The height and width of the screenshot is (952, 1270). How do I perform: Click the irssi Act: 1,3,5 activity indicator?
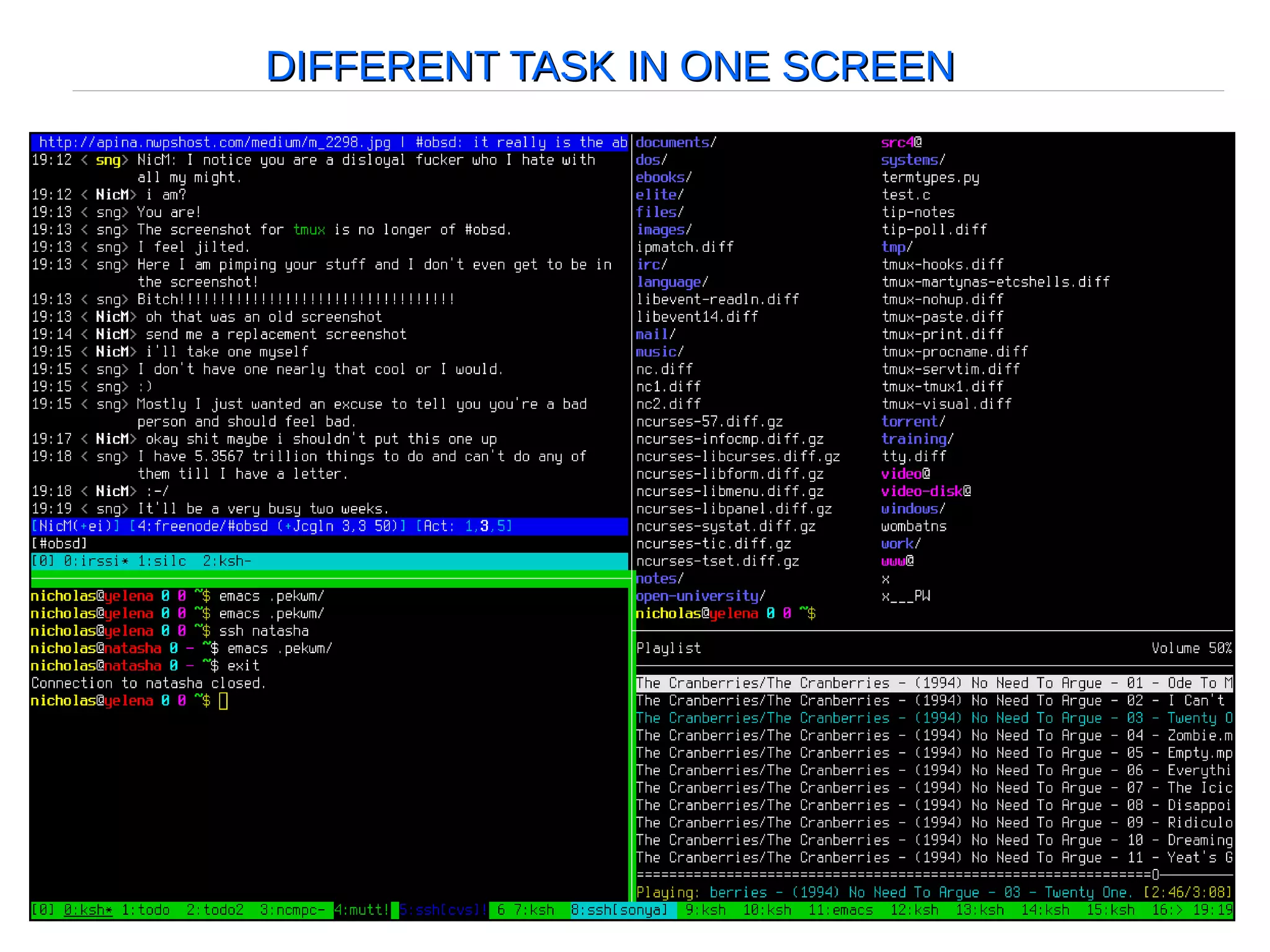pyautogui.click(x=464, y=527)
